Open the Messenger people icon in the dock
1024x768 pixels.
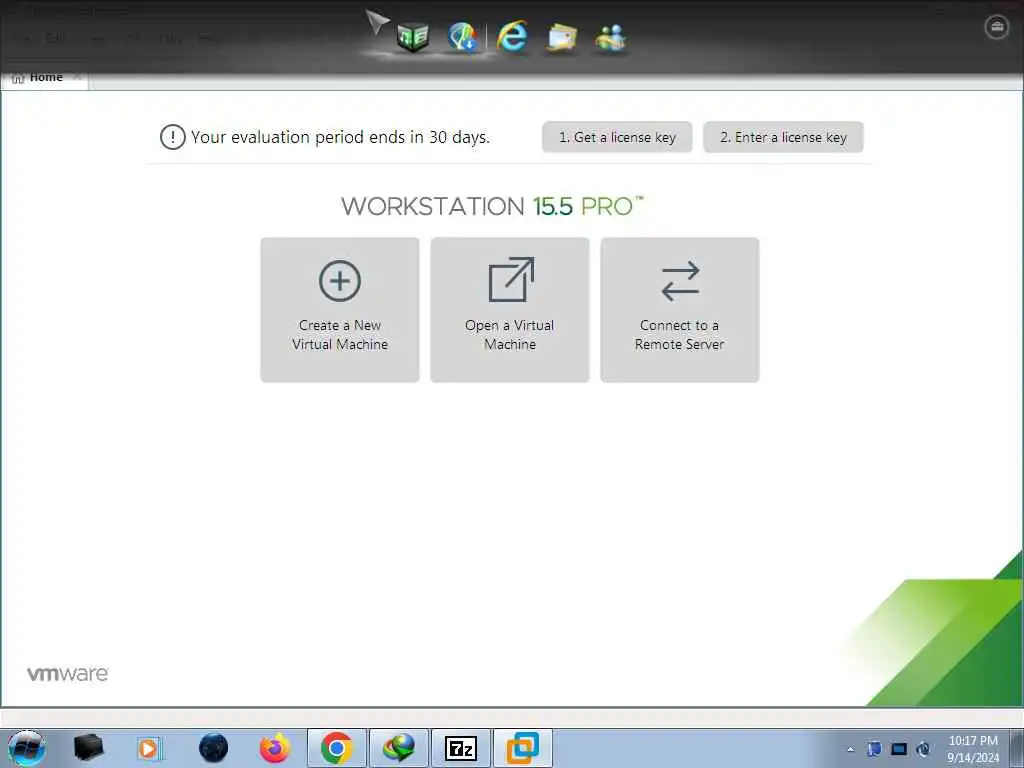611,37
